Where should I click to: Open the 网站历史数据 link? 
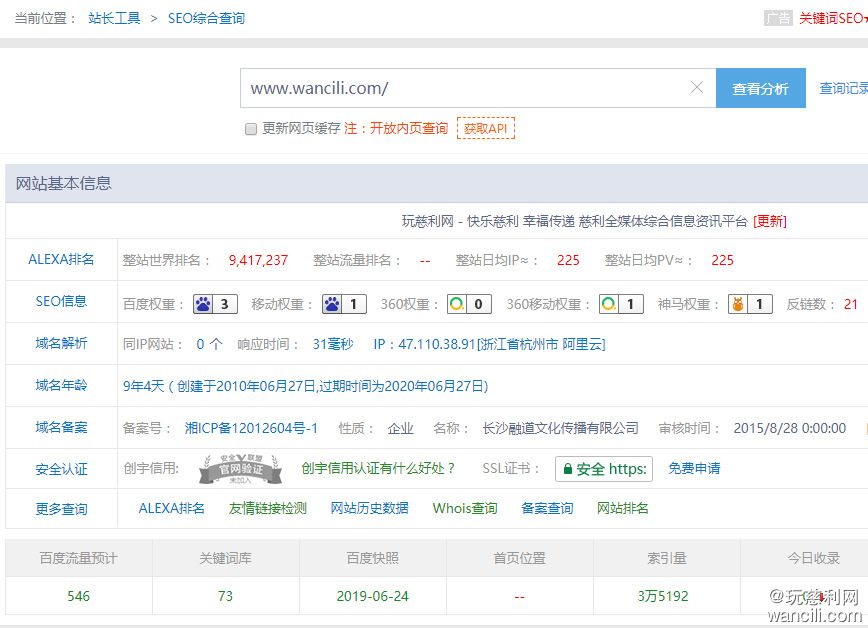[369, 508]
